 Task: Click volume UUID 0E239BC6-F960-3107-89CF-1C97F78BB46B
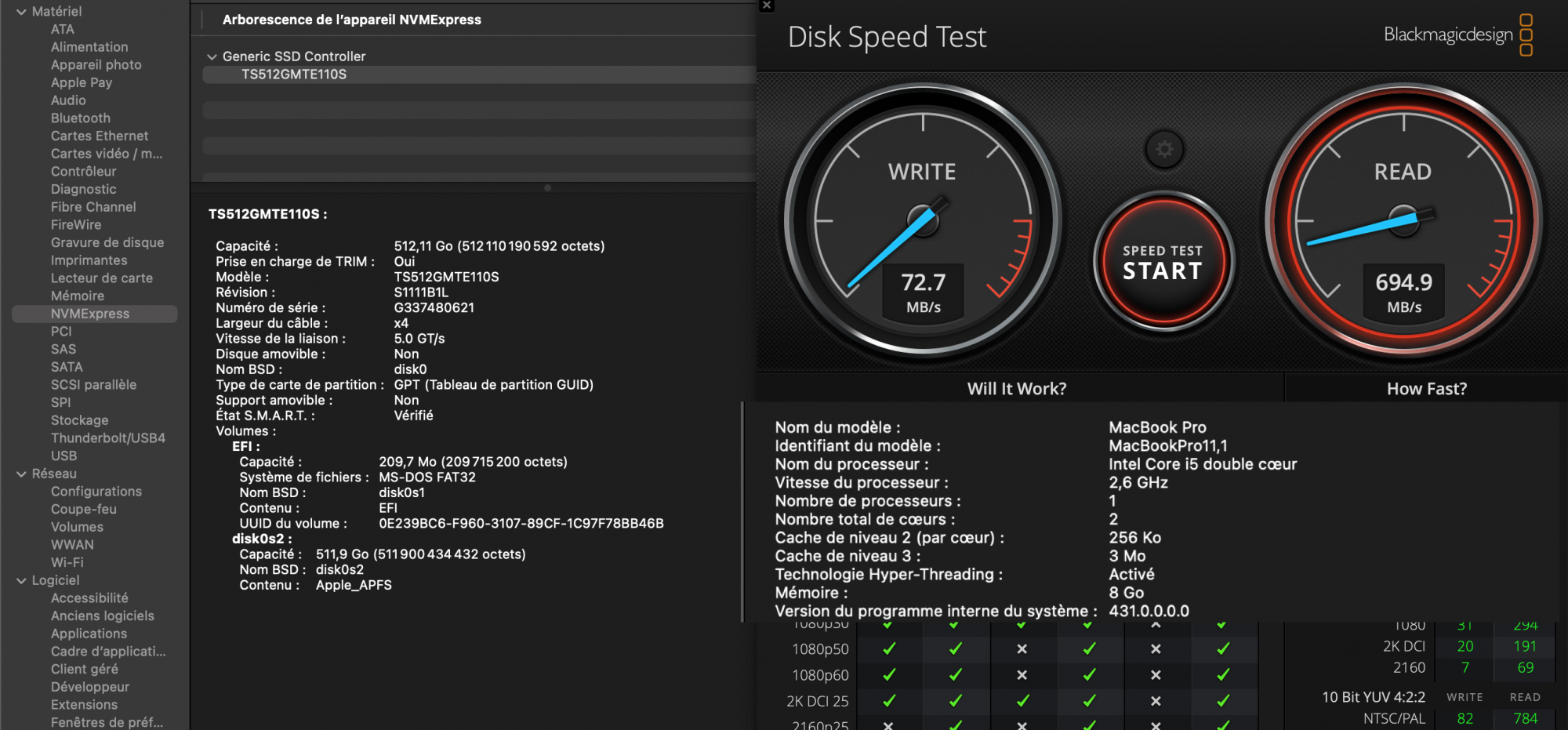pyautogui.click(x=521, y=523)
